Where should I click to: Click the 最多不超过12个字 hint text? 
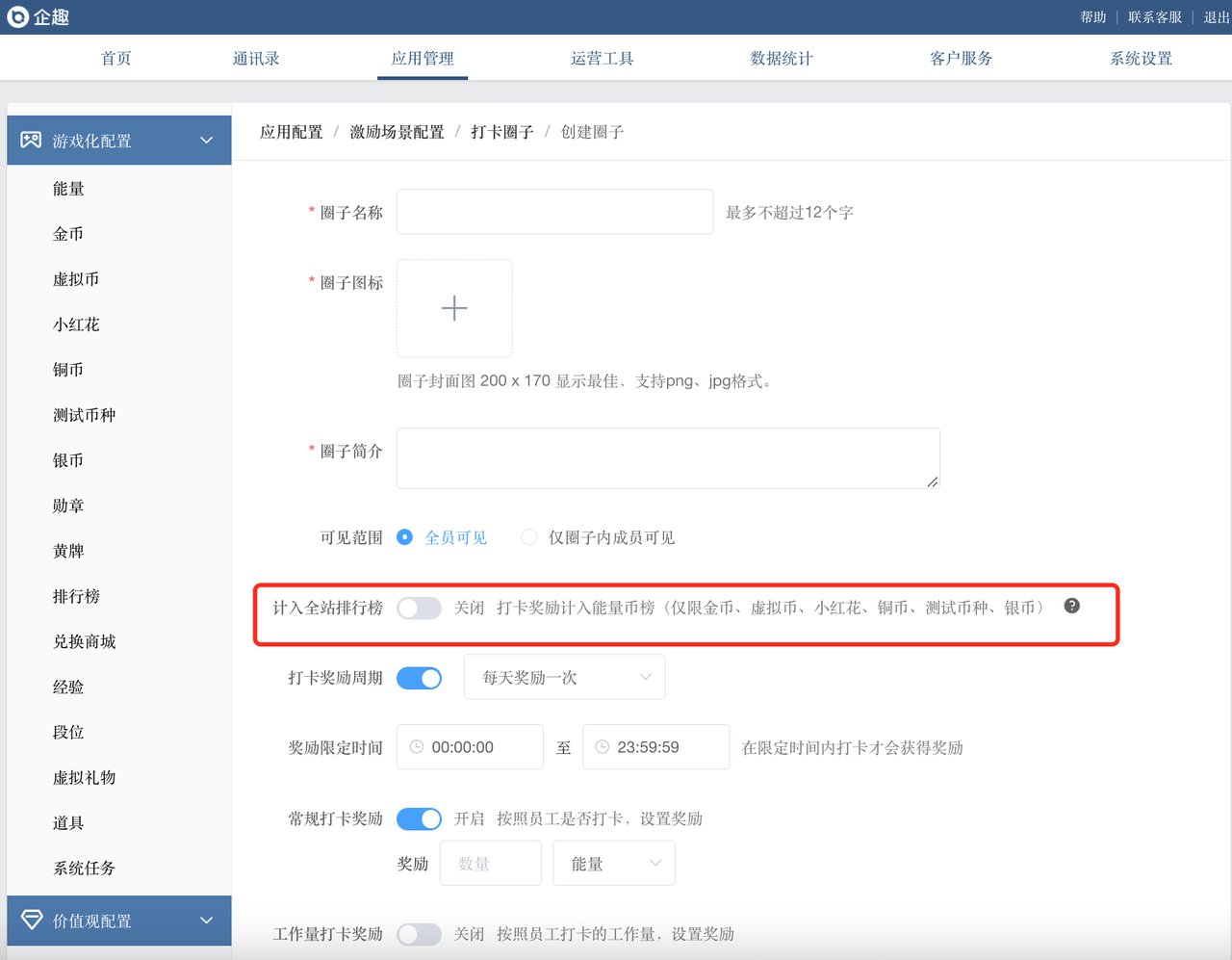789,212
